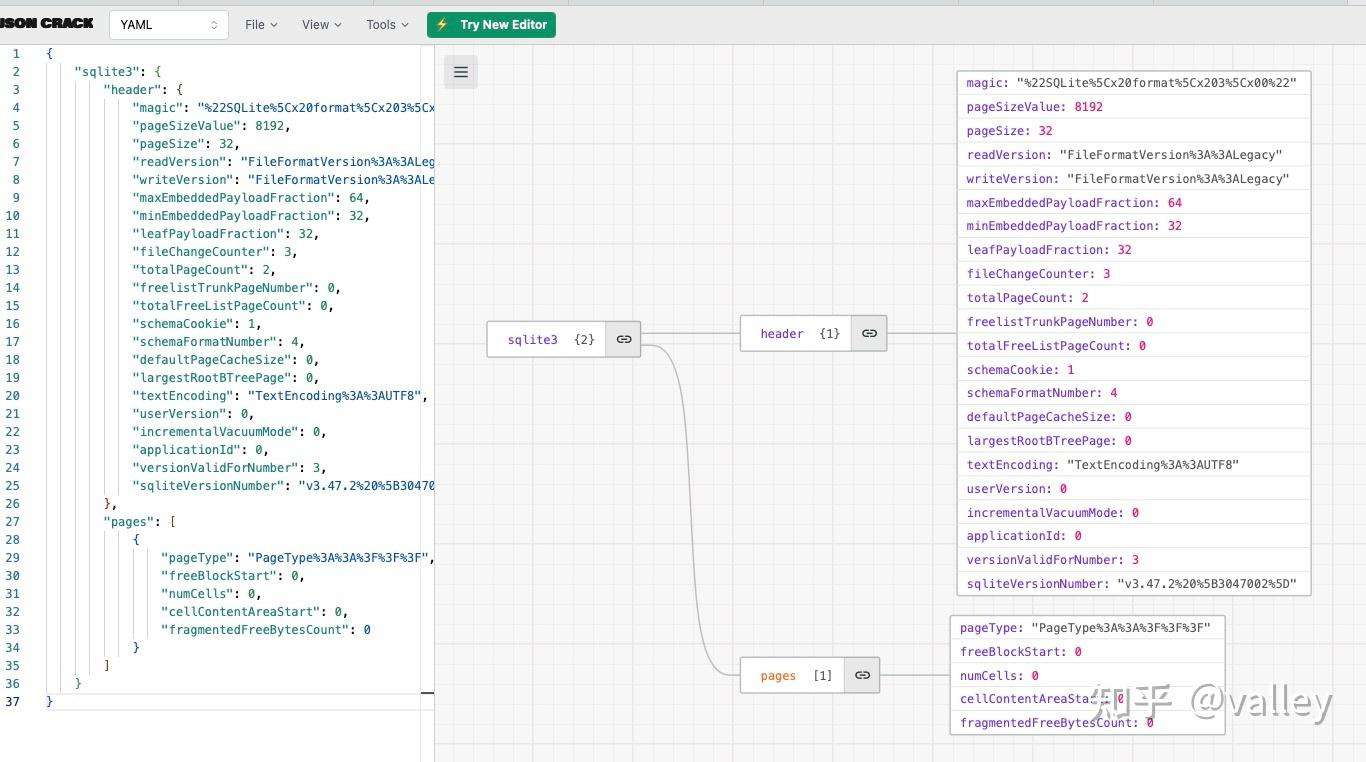This screenshot has width=1366, height=762.
Task: Open the View menu
Action: pyautogui.click(x=321, y=25)
